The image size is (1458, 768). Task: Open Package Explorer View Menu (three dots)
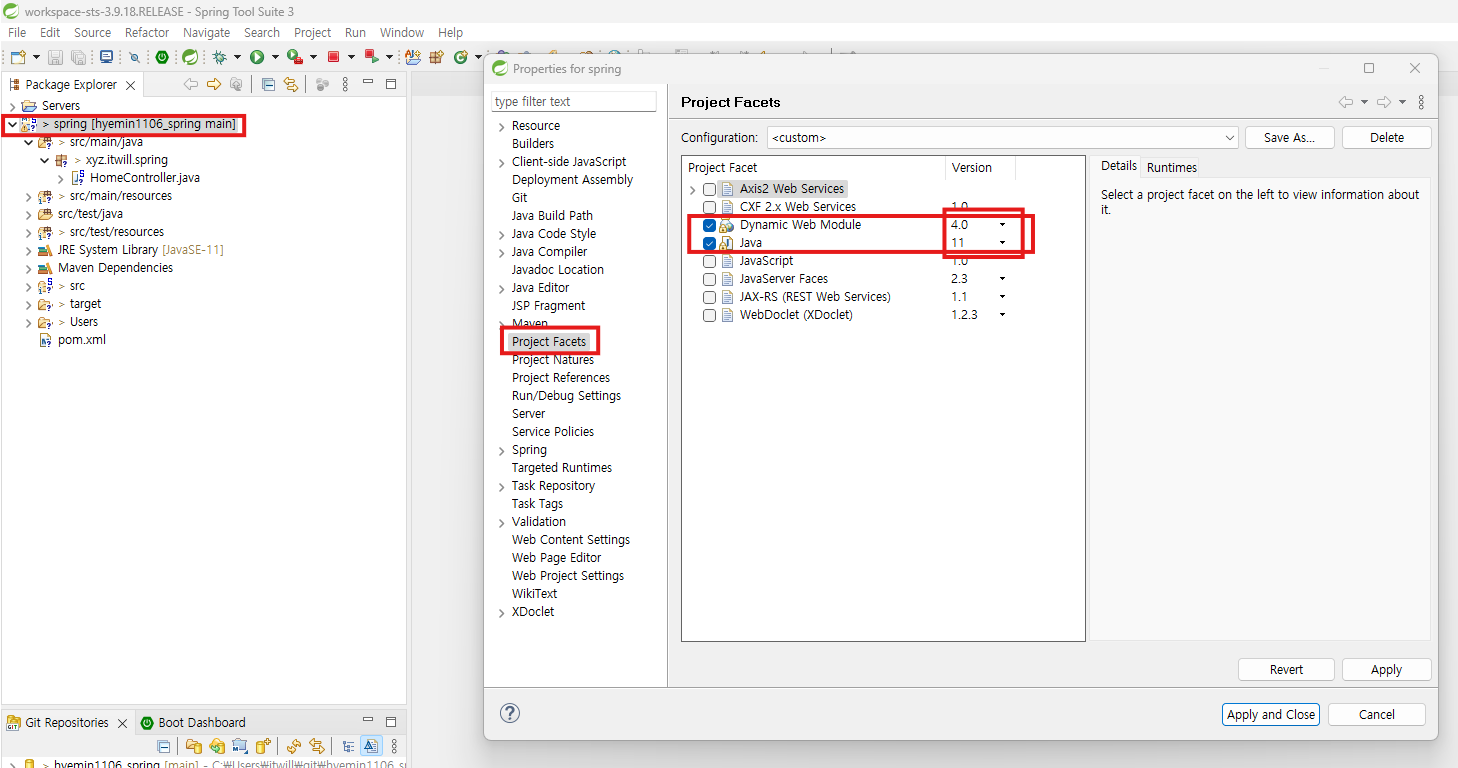point(346,85)
